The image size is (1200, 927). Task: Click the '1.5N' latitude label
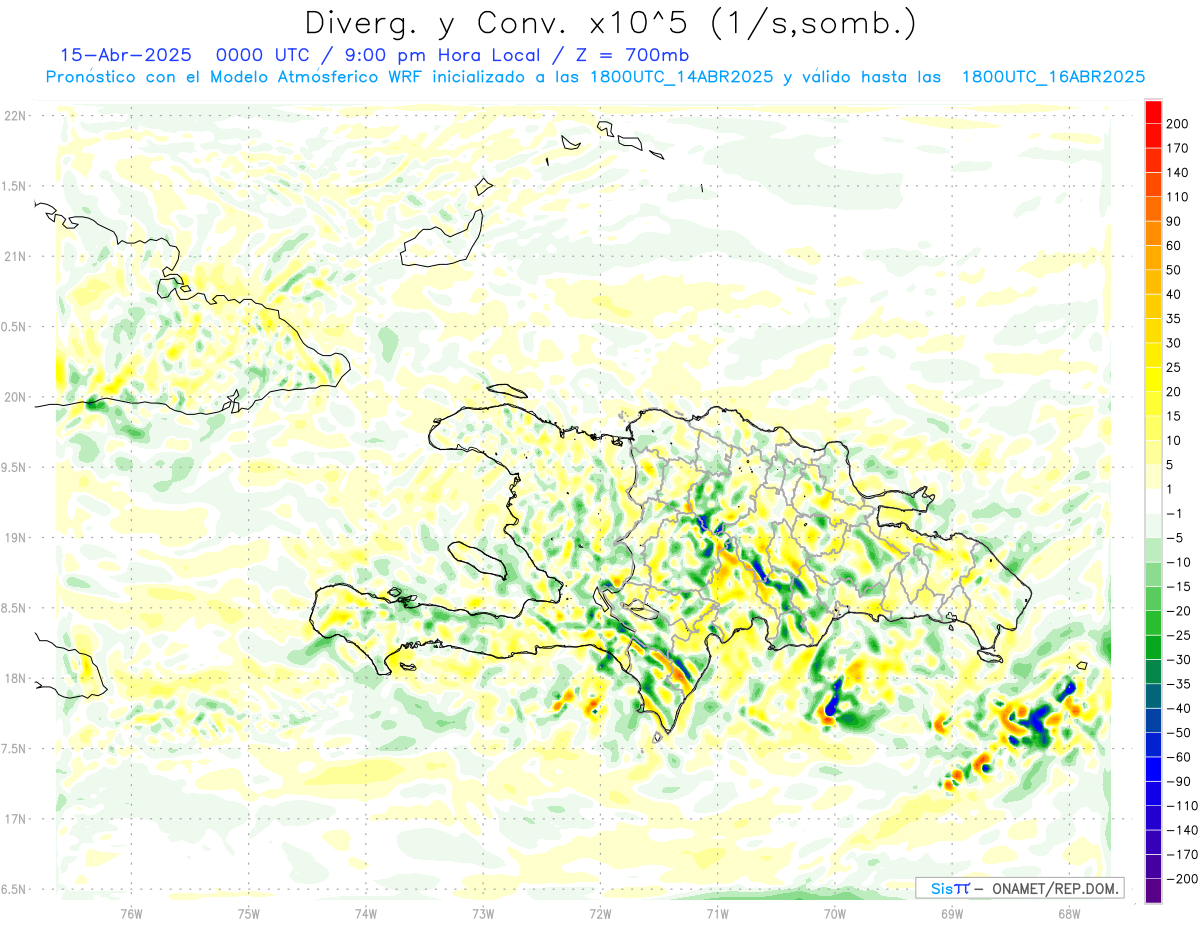coord(14,186)
